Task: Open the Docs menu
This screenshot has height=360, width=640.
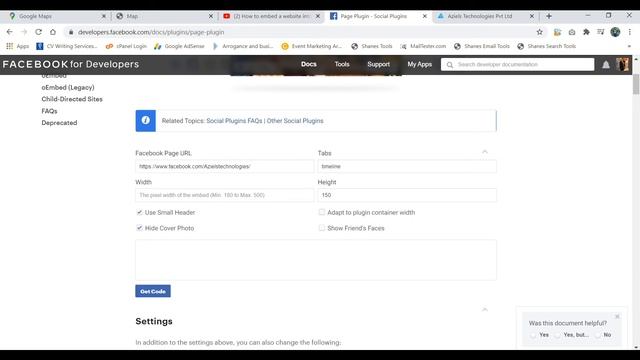Action: tap(309, 64)
